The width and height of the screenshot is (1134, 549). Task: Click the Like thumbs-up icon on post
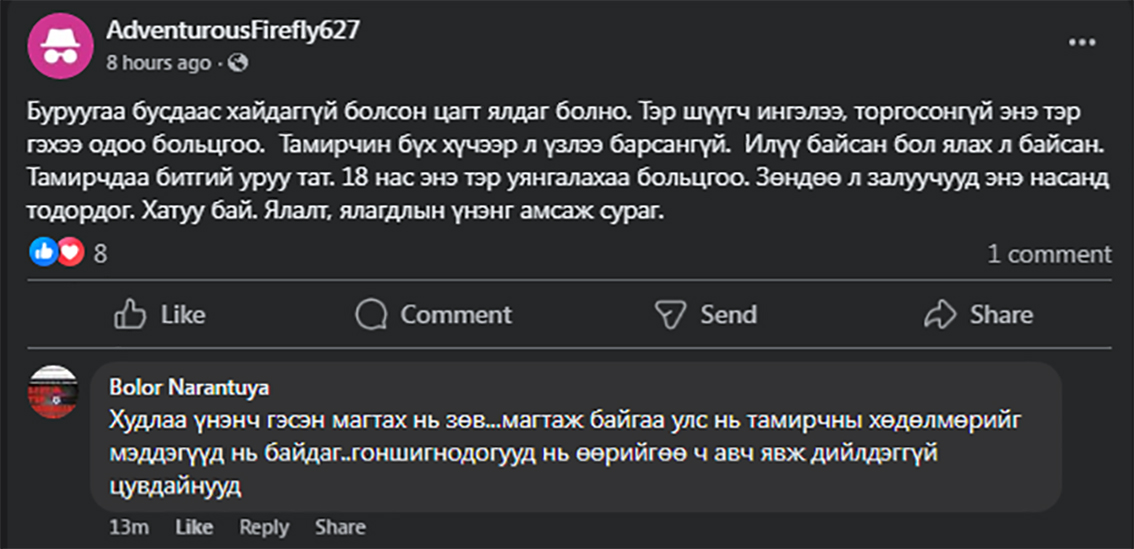(131, 315)
